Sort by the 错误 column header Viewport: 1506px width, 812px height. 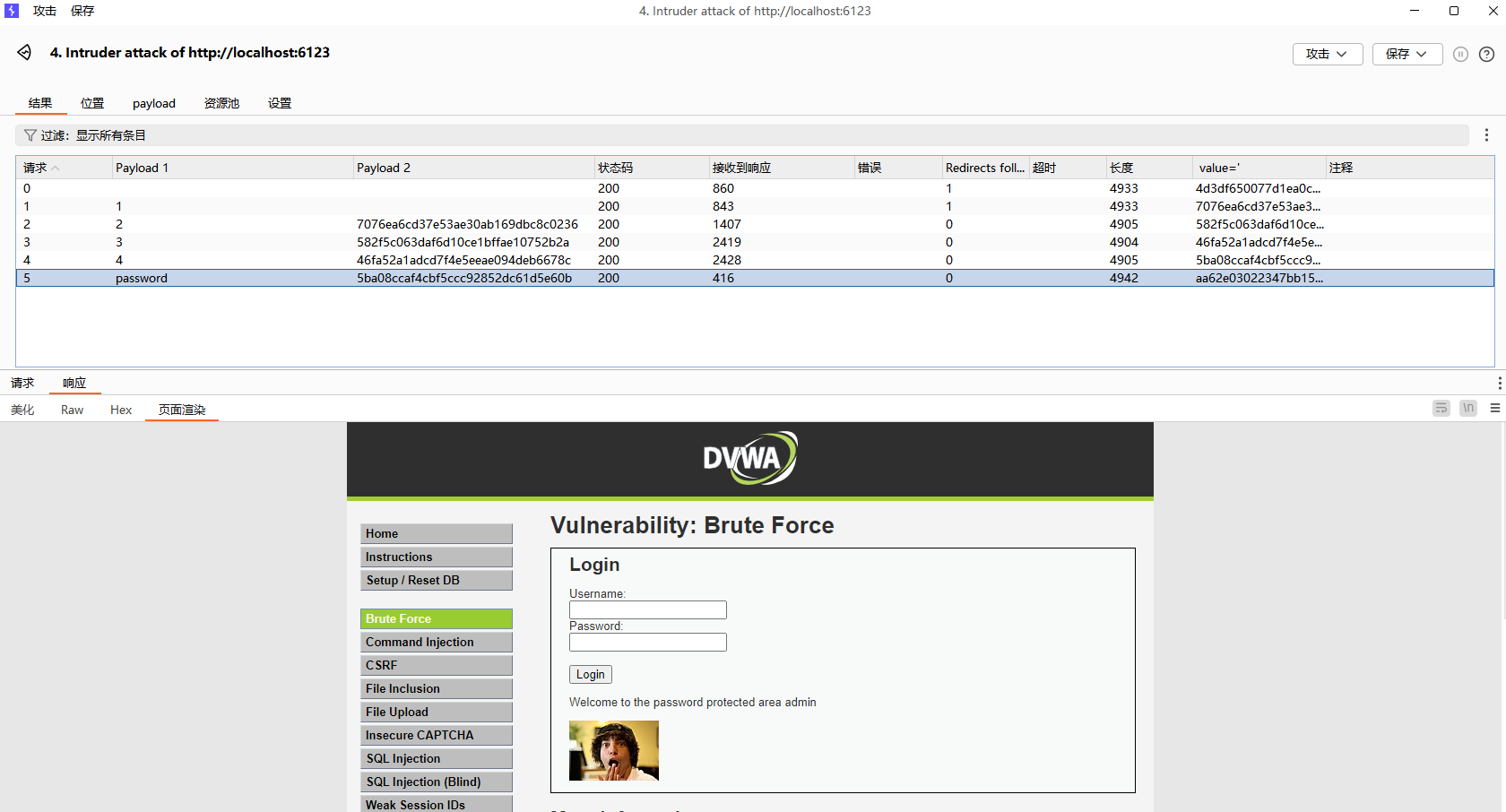point(898,168)
